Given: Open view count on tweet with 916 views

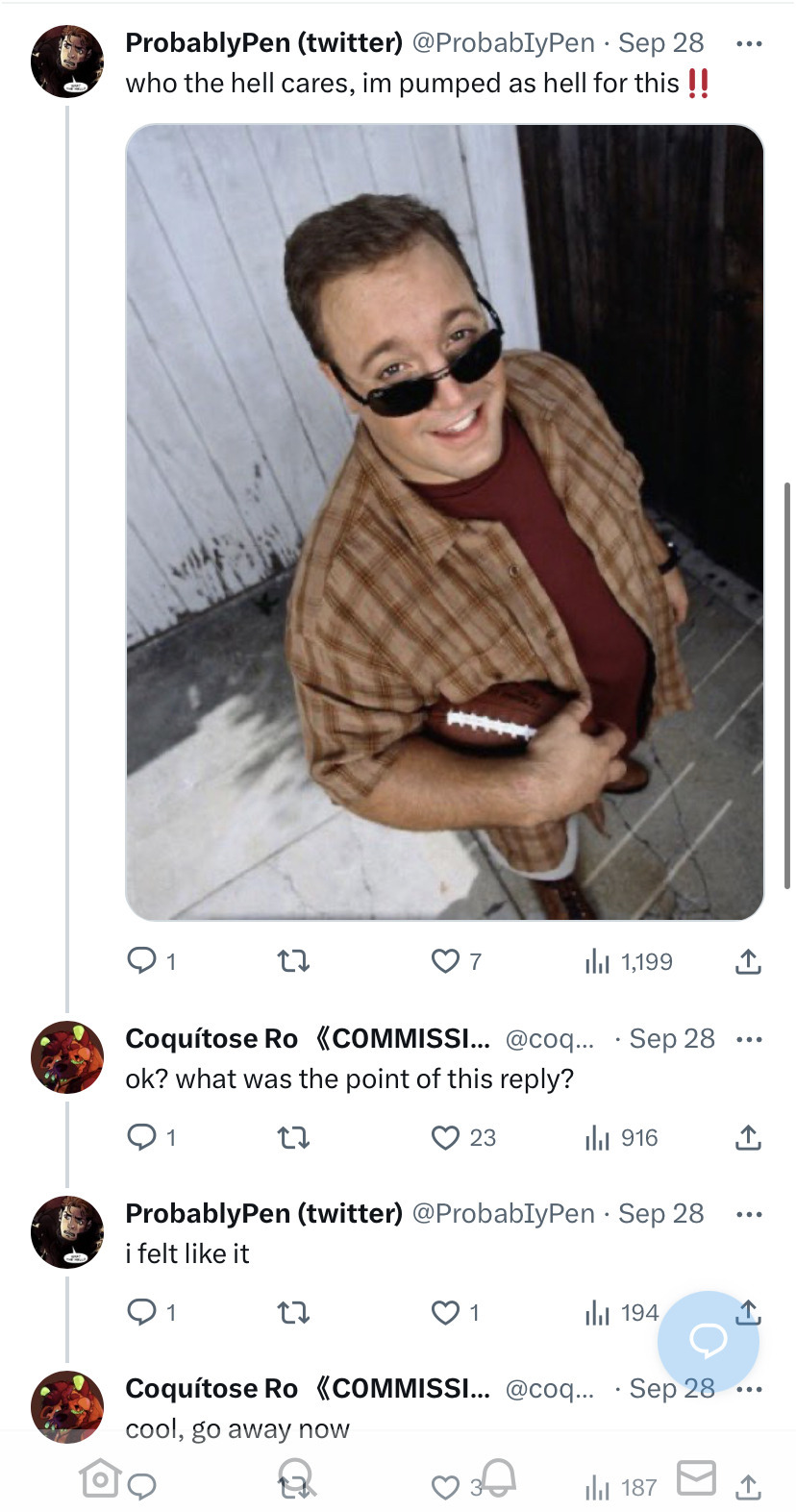Looking at the screenshot, I should point(622,1138).
